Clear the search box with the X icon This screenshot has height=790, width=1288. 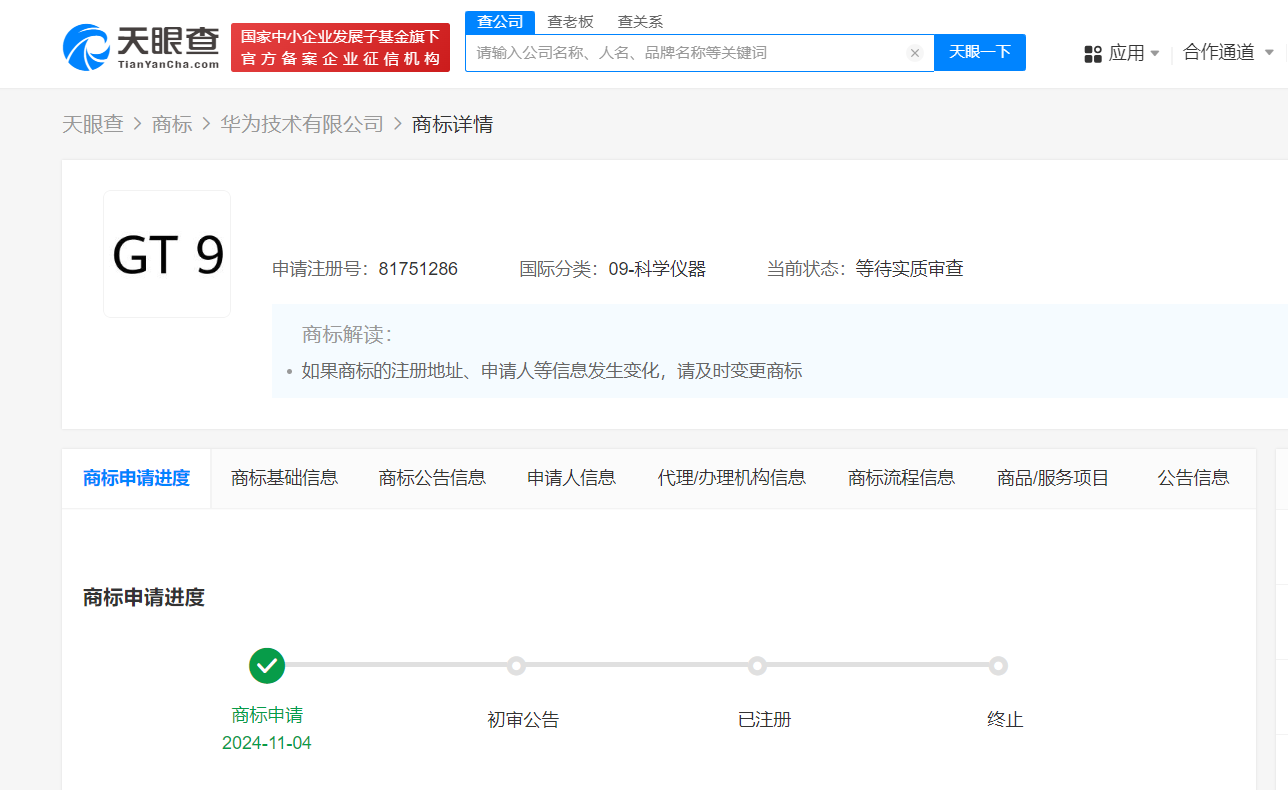point(914,53)
